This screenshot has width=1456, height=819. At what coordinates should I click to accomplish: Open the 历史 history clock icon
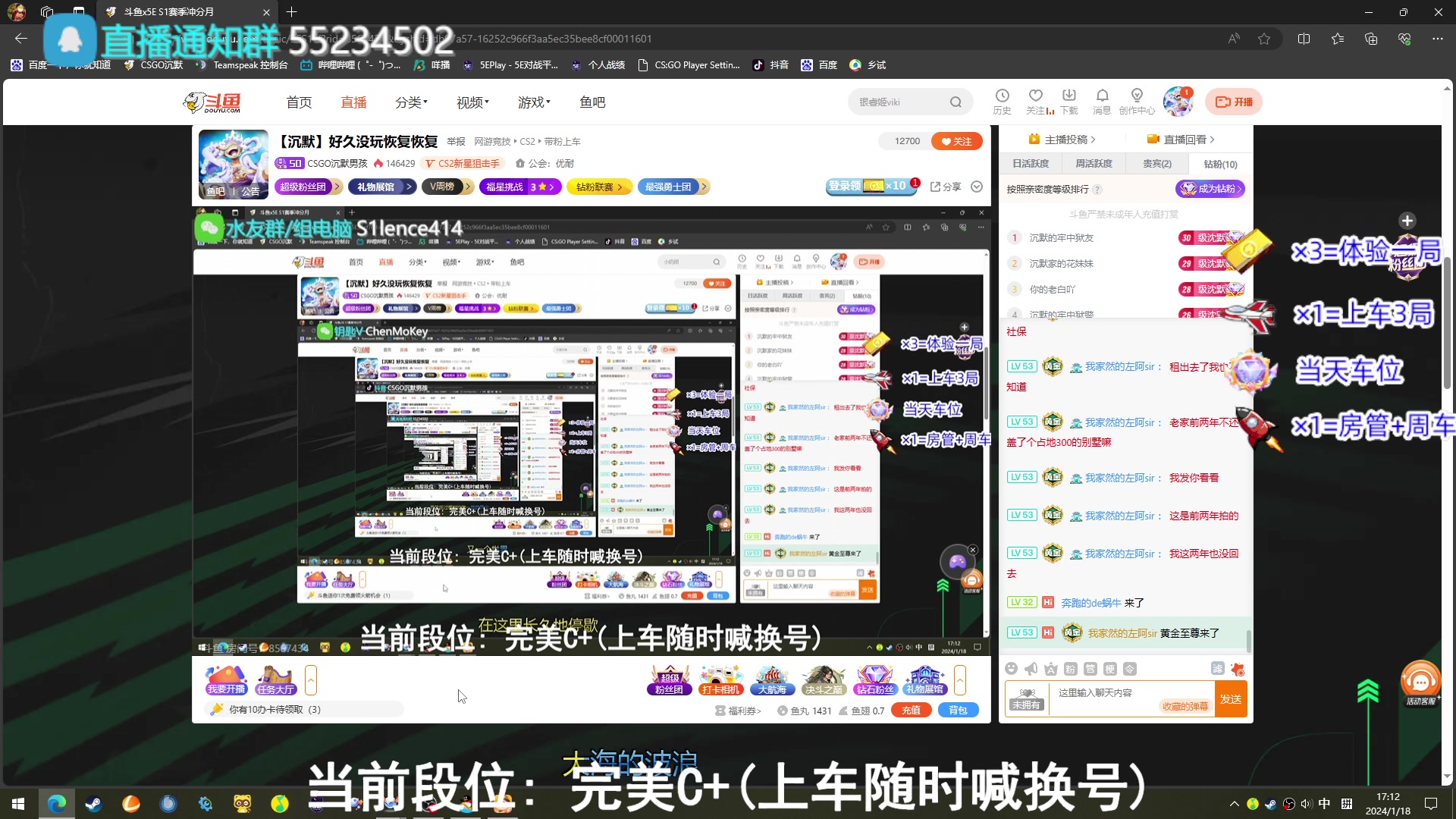1002,101
